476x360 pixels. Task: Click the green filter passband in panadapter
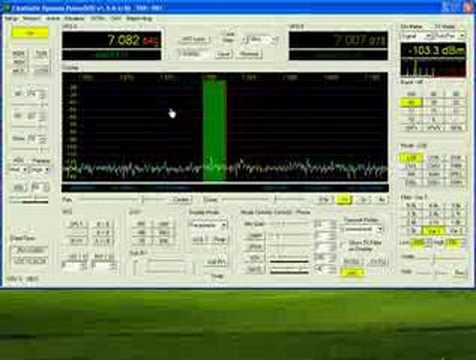(x=214, y=130)
